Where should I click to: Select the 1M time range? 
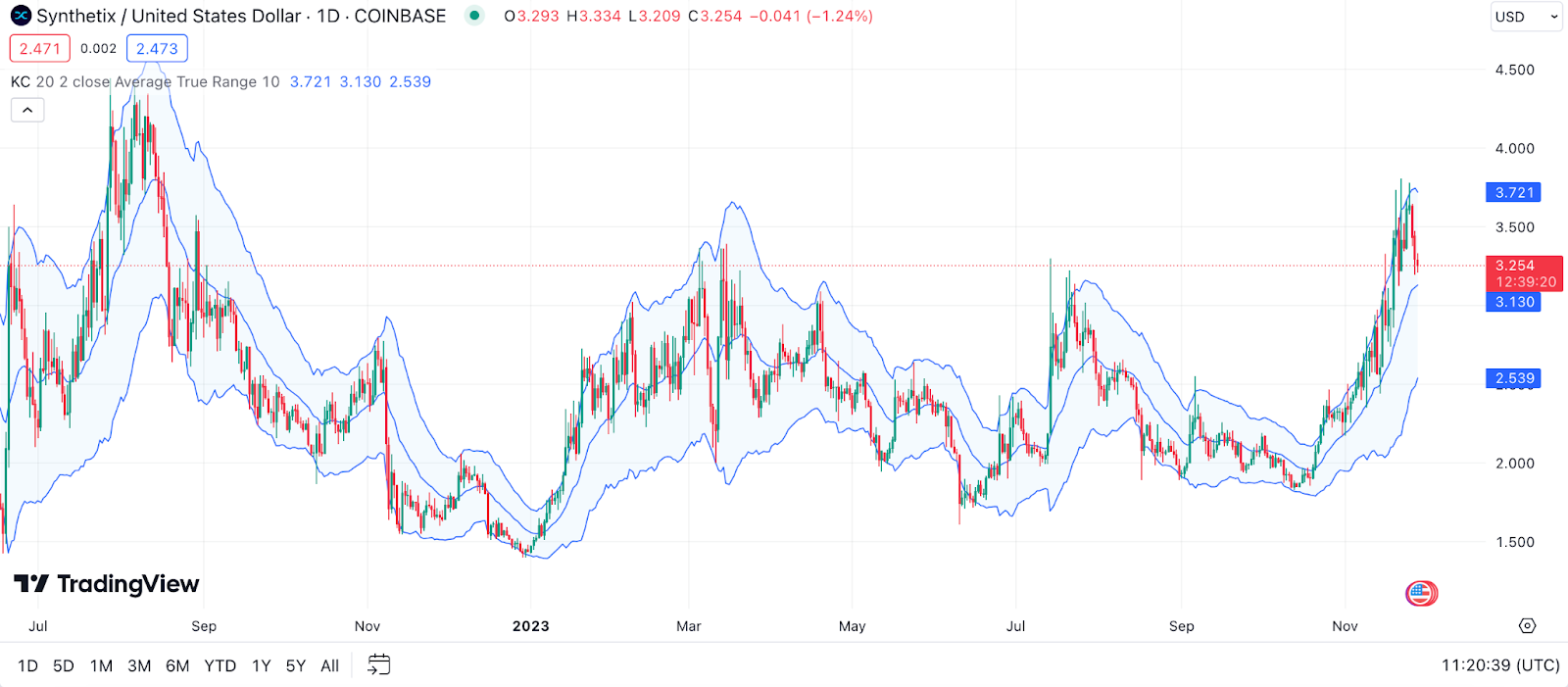(101, 666)
